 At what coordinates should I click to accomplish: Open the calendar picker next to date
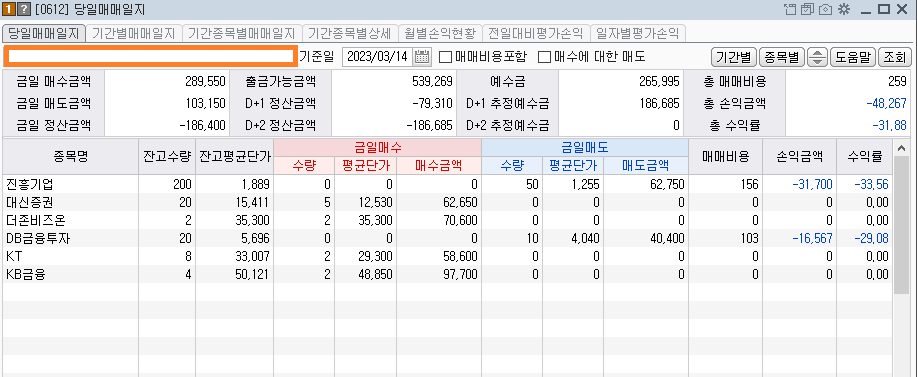[x=422, y=57]
